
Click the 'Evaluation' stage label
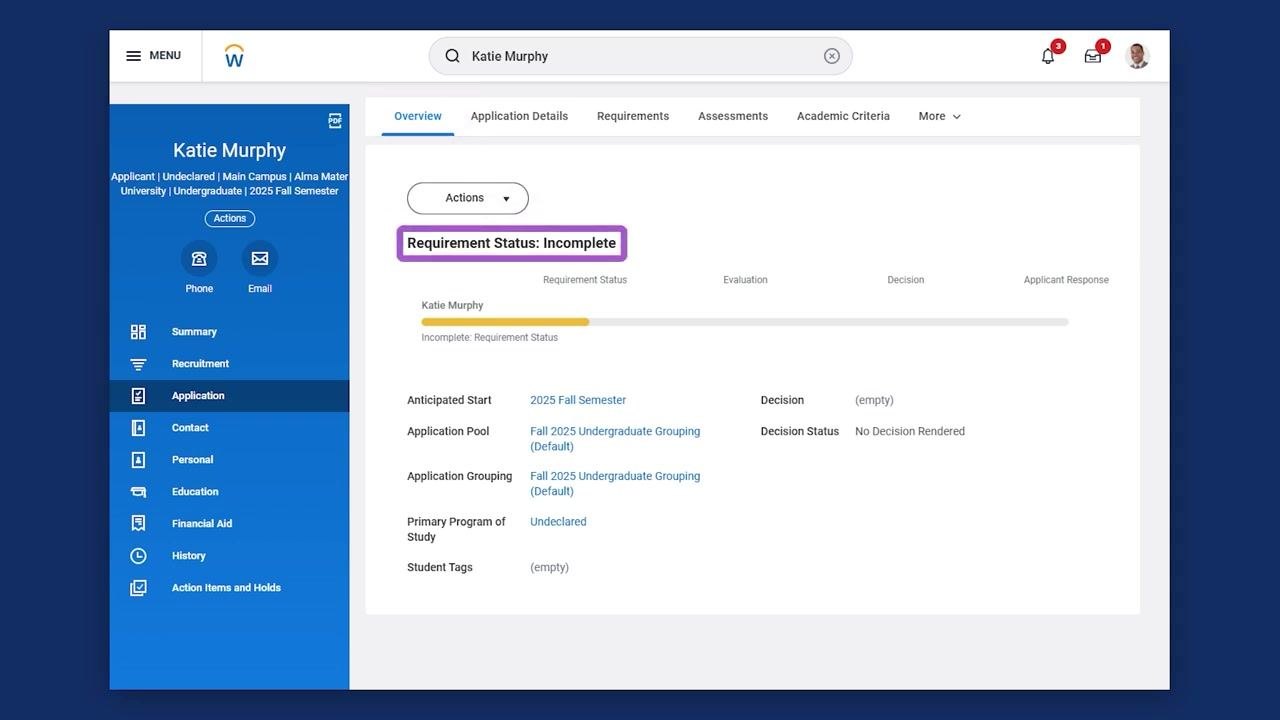pyautogui.click(x=746, y=280)
